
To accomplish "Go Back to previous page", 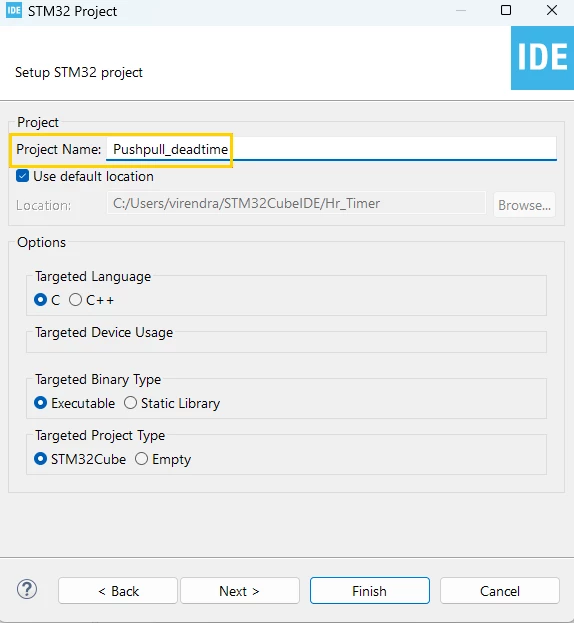I will (118, 591).
